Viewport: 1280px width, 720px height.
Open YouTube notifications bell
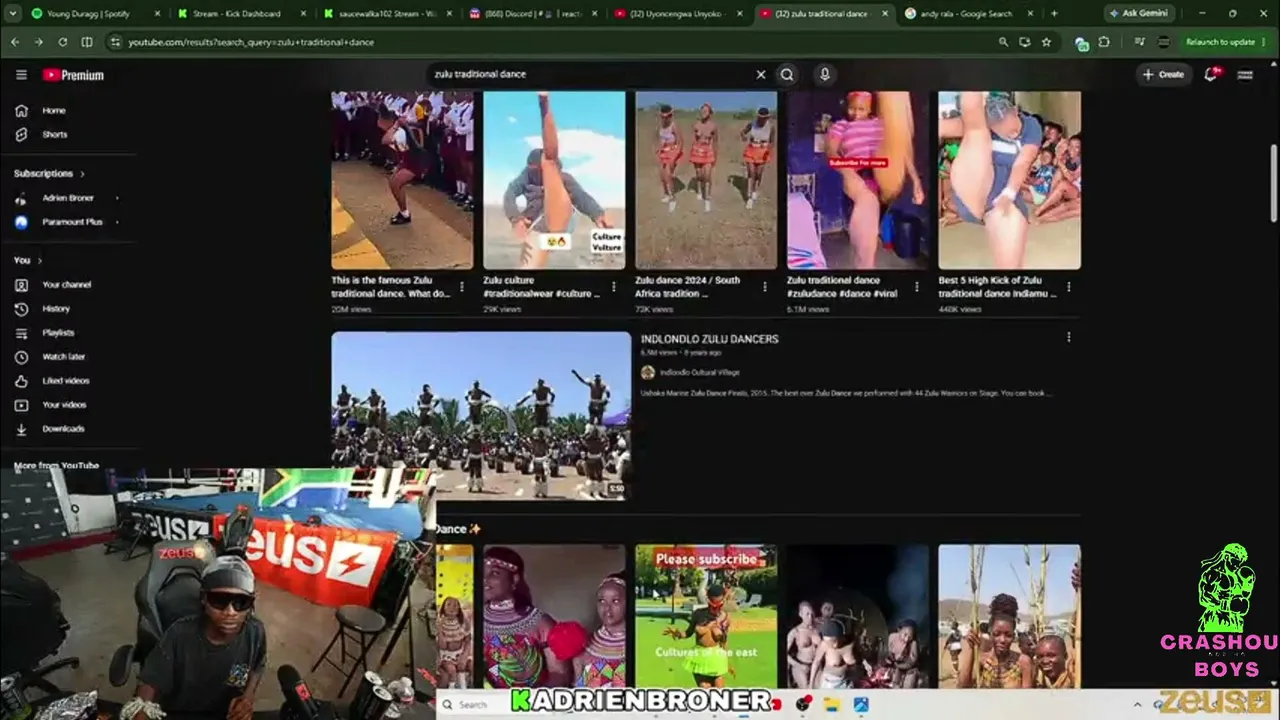tap(1212, 74)
